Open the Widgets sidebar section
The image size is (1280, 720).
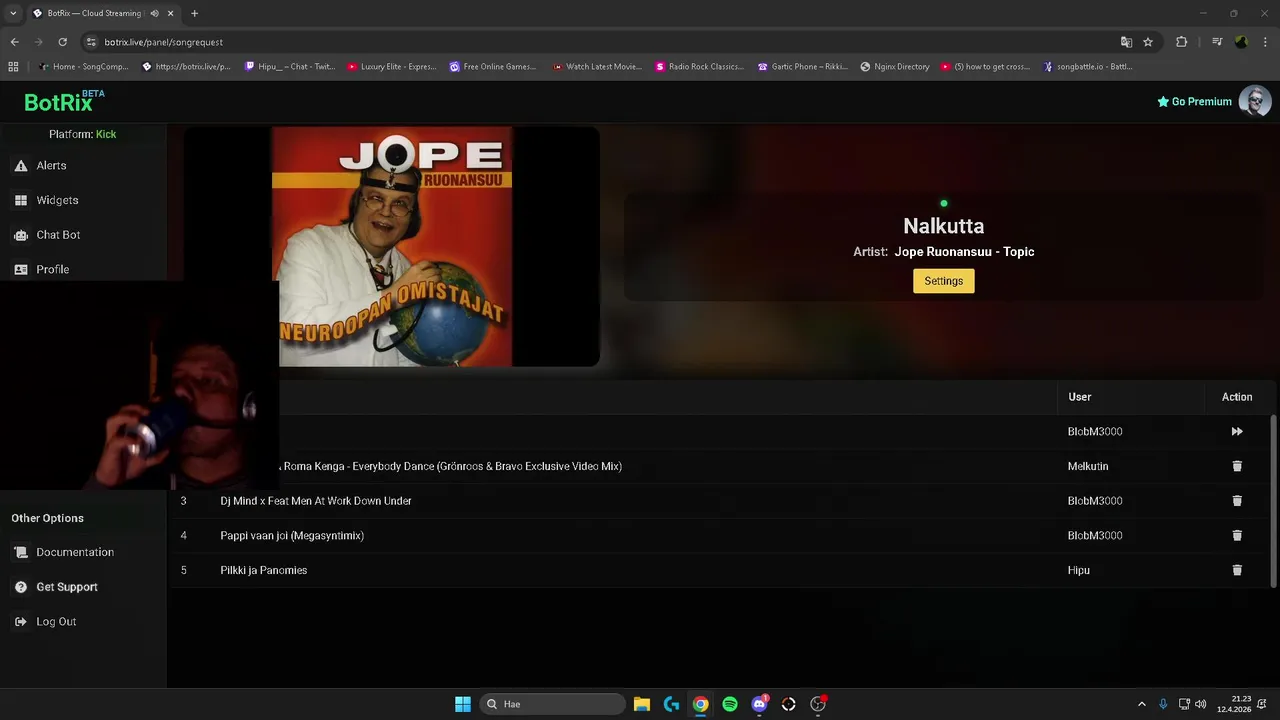pyautogui.click(x=57, y=200)
